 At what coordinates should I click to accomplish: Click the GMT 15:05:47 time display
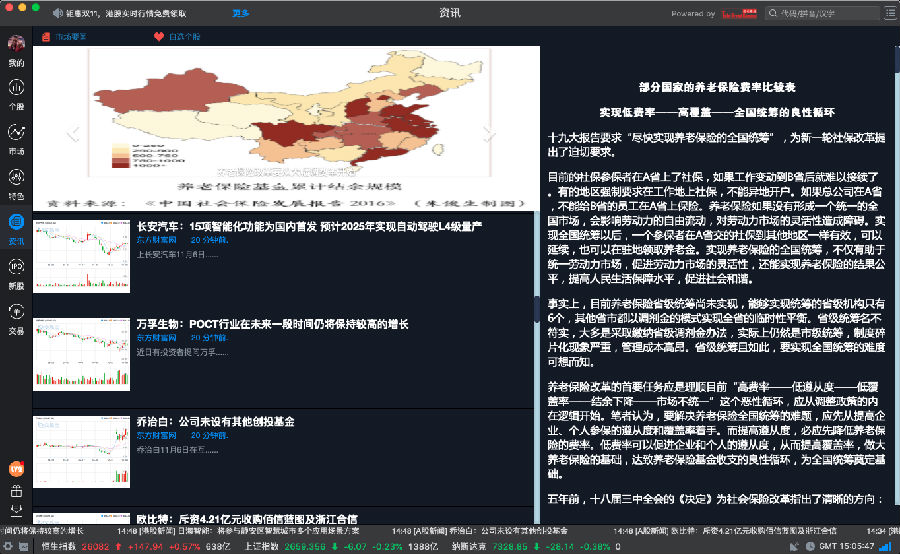(847, 547)
